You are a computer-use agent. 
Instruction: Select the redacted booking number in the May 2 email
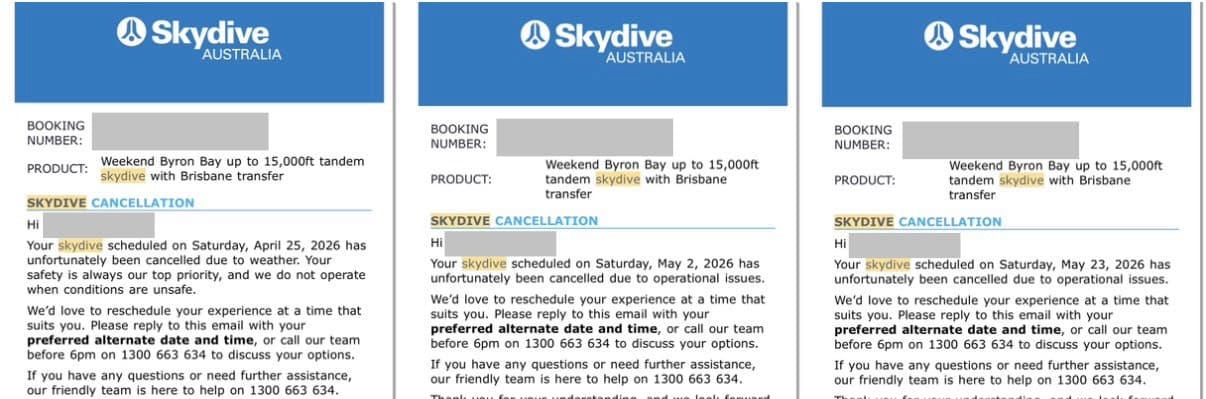(584, 136)
